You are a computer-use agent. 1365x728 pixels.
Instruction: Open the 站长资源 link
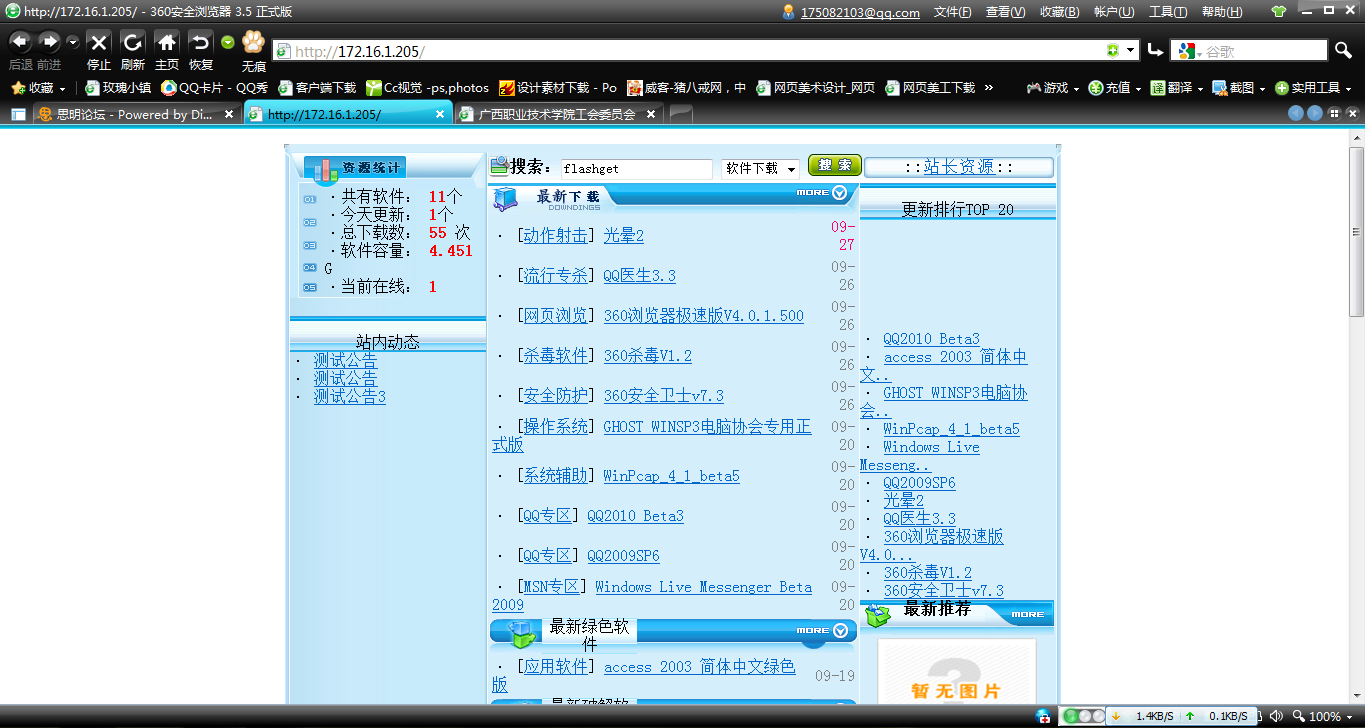[959, 167]
